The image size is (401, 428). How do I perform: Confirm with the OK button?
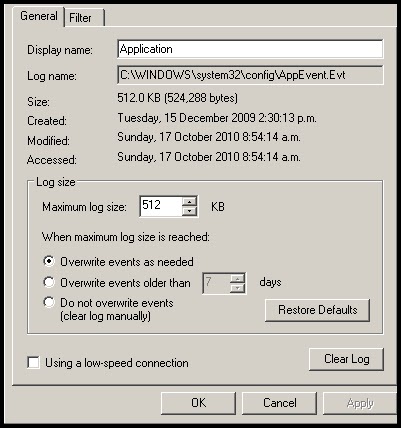[x=198, y=403]
